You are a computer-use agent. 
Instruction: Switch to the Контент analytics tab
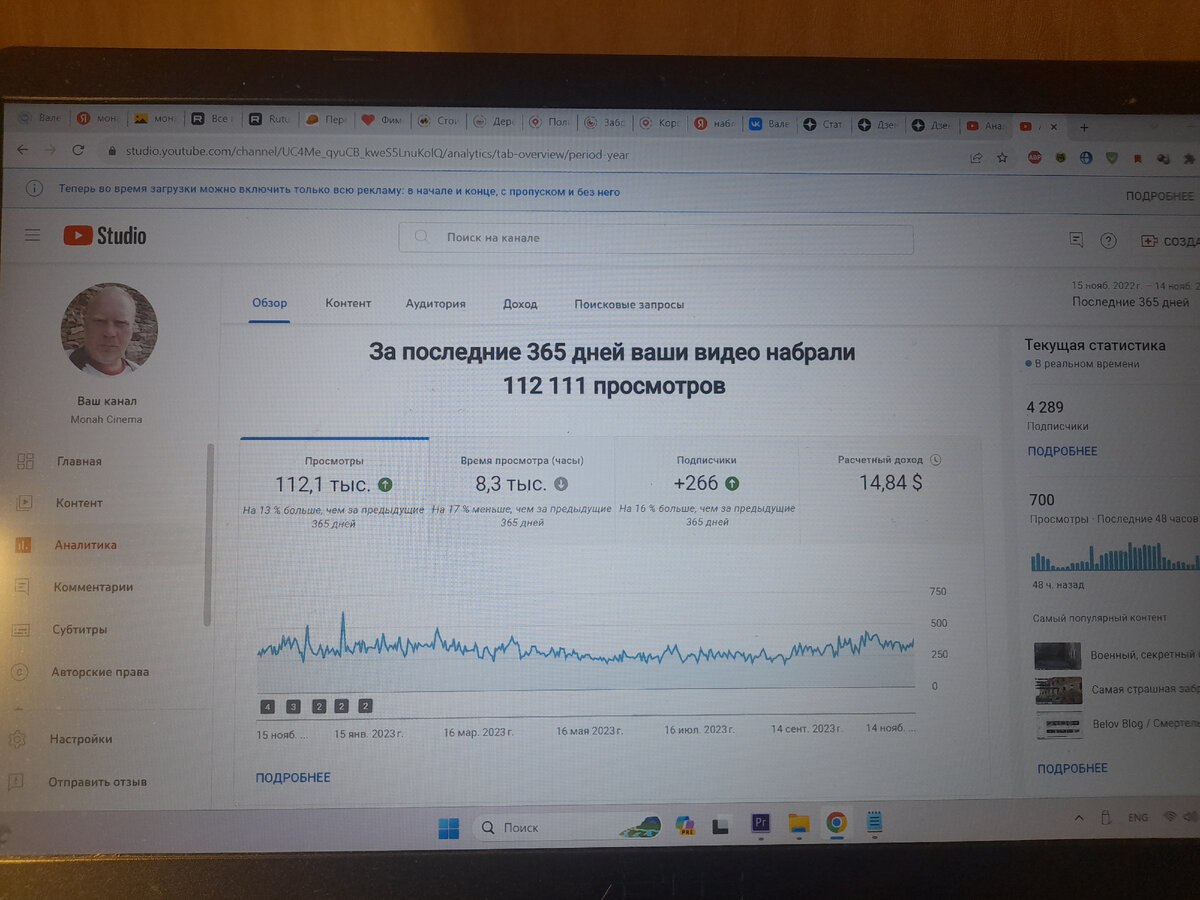tap(348, 303)
